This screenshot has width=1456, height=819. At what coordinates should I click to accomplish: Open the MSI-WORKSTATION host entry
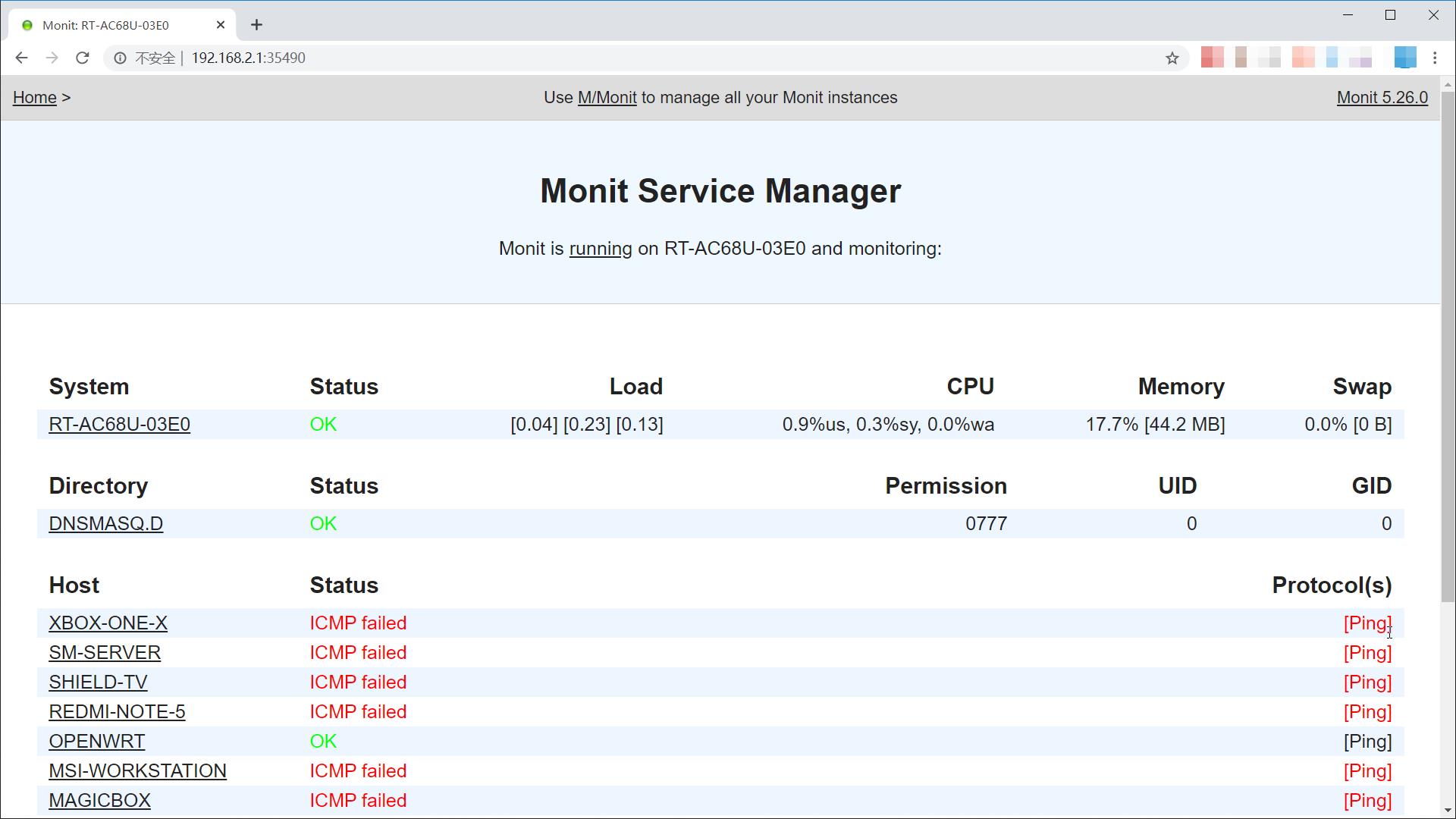click(137, 771)
